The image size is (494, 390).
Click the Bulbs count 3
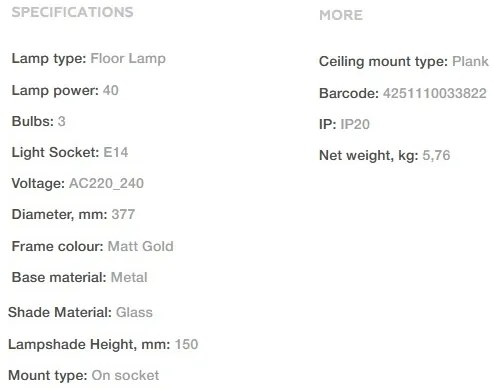click(x=61, y=121)
